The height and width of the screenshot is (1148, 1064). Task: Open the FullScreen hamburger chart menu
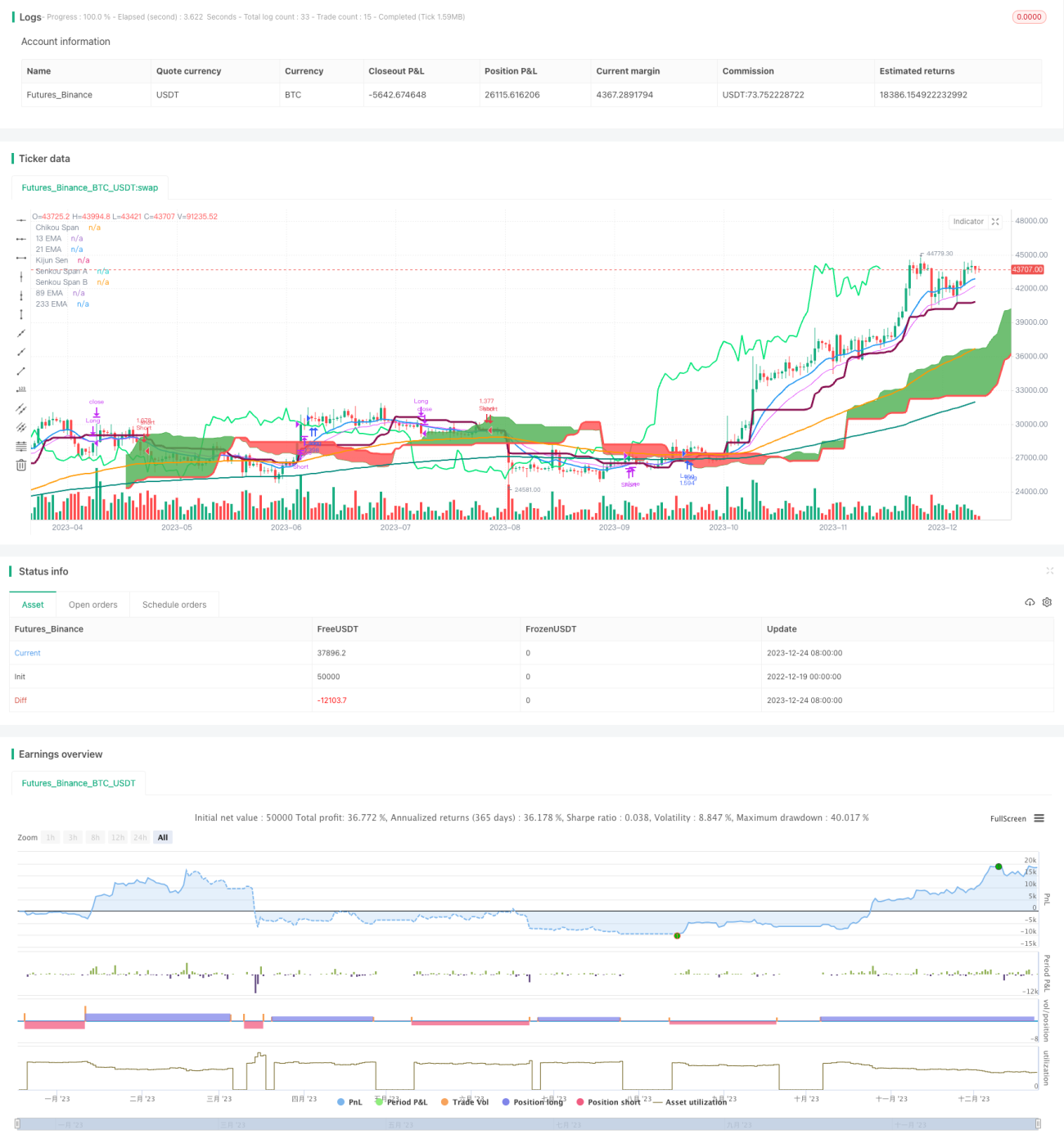point(1039,818)
